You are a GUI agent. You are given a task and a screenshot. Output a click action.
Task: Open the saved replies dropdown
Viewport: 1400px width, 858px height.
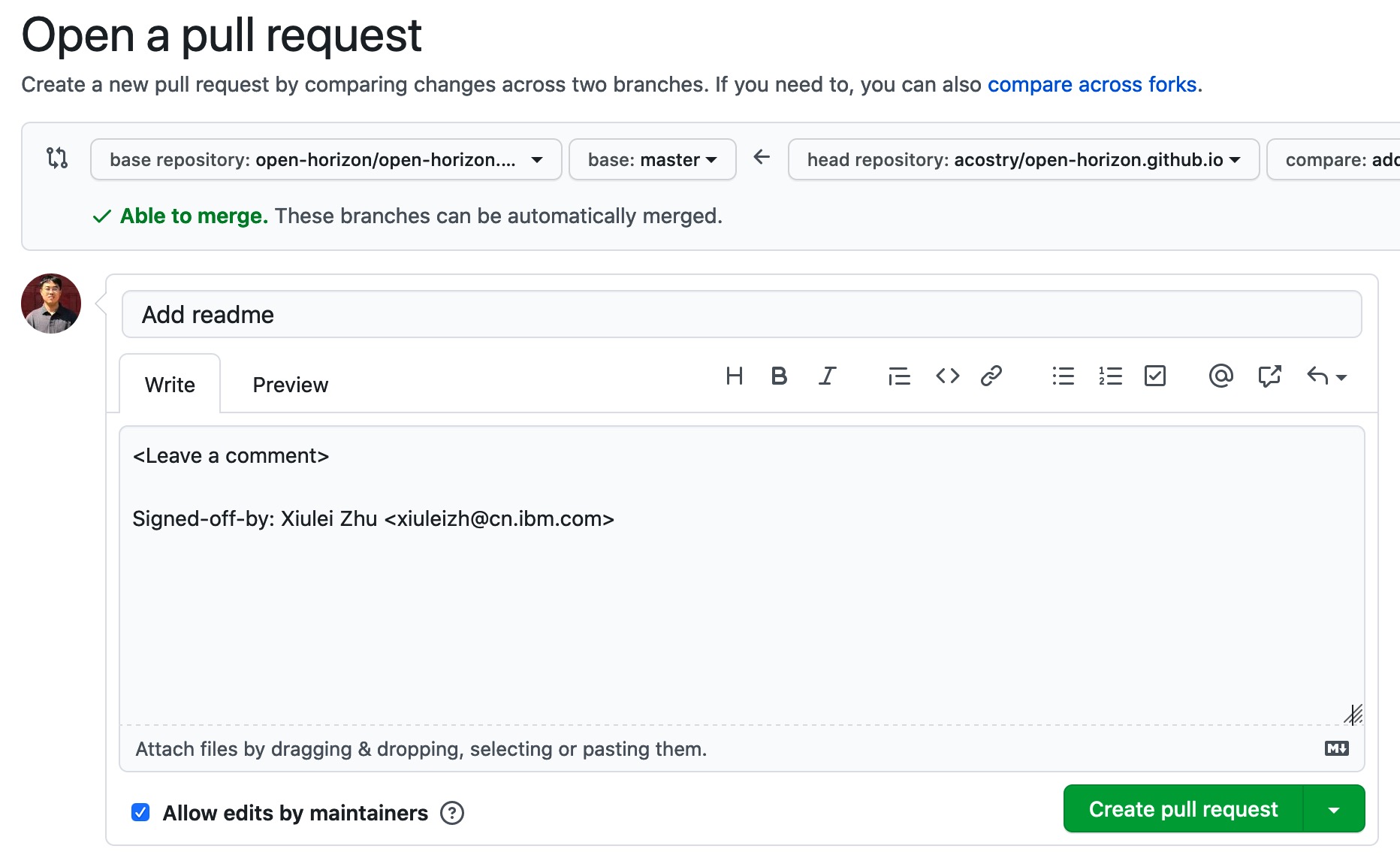point(1326,376)
